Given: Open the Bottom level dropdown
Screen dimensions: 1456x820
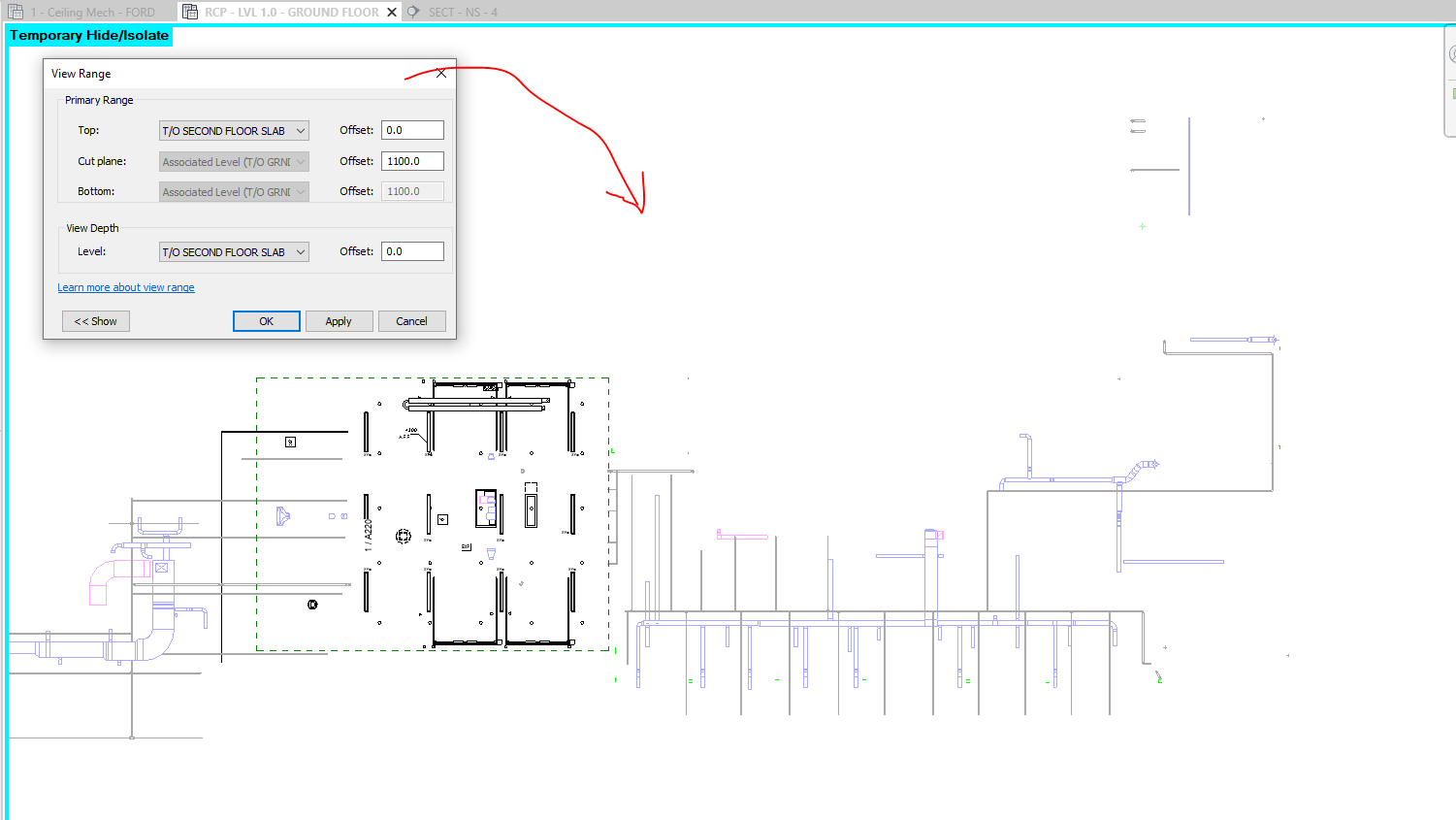Looking at the screenshot, I should tap(234, 191).
